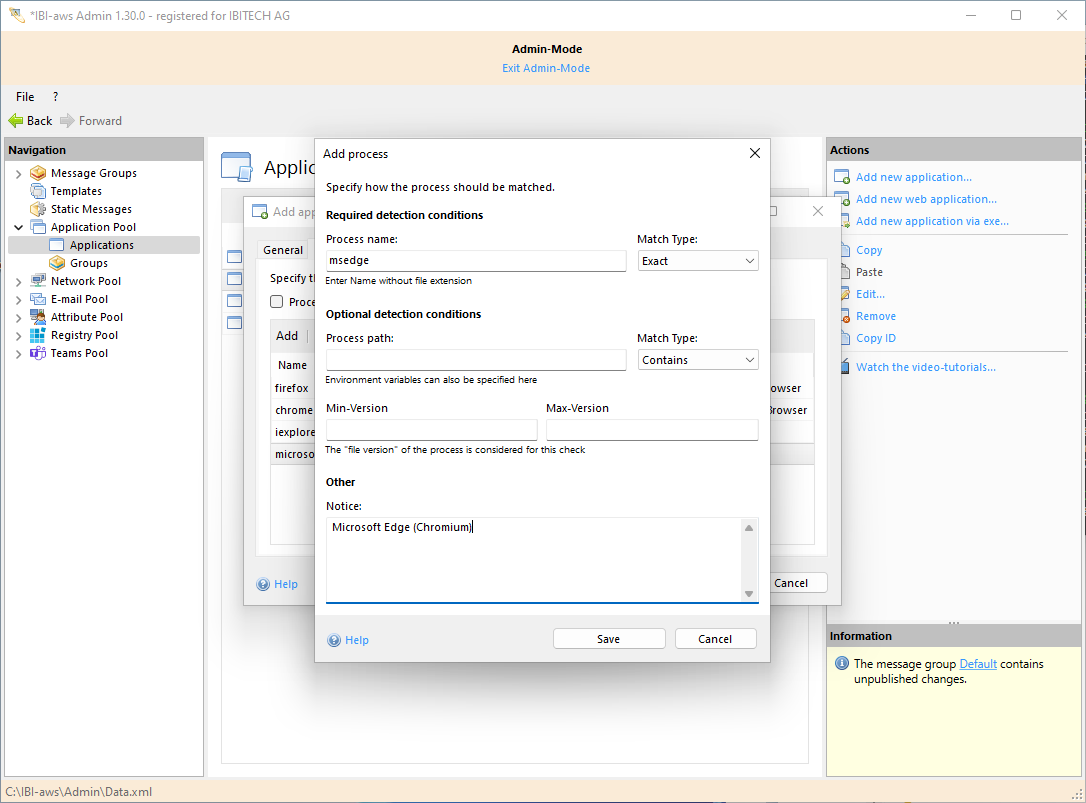
Task: Select the Teams Pool icon
Action: pos(37,352)
